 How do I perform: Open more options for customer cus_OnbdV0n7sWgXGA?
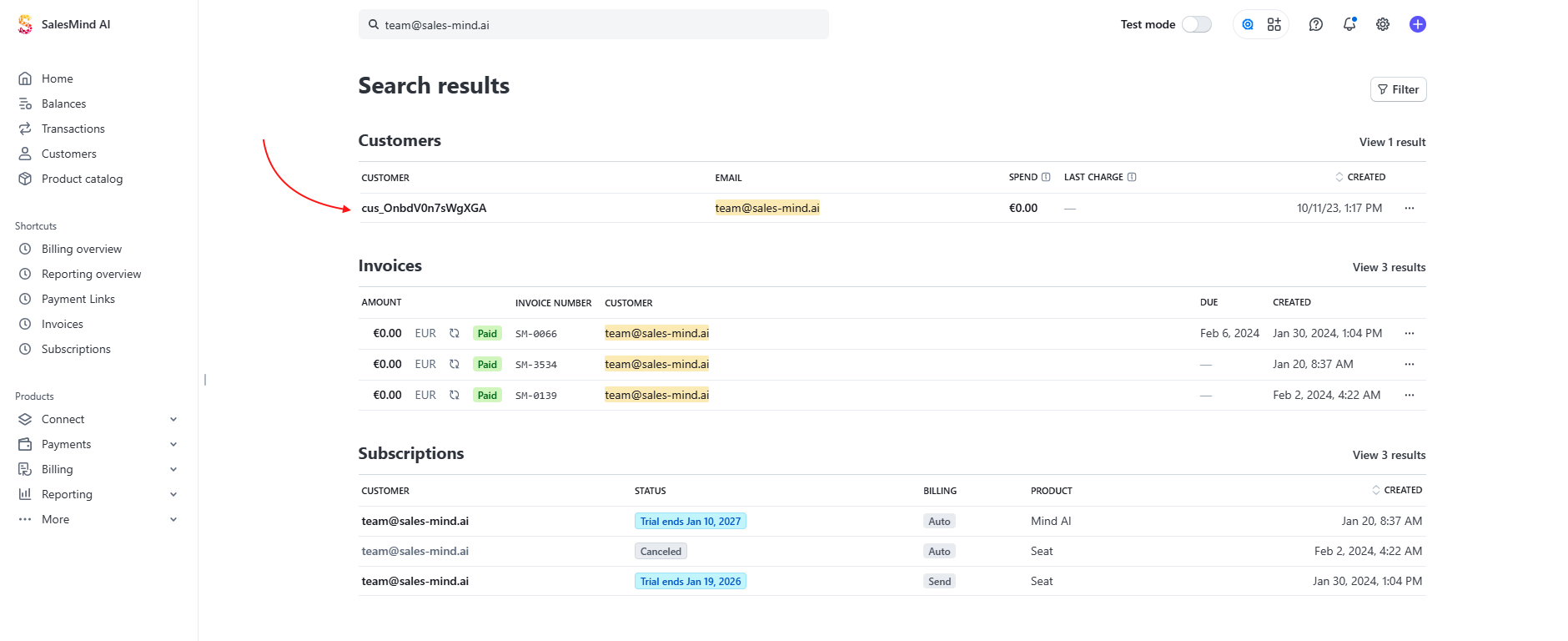1409,208
